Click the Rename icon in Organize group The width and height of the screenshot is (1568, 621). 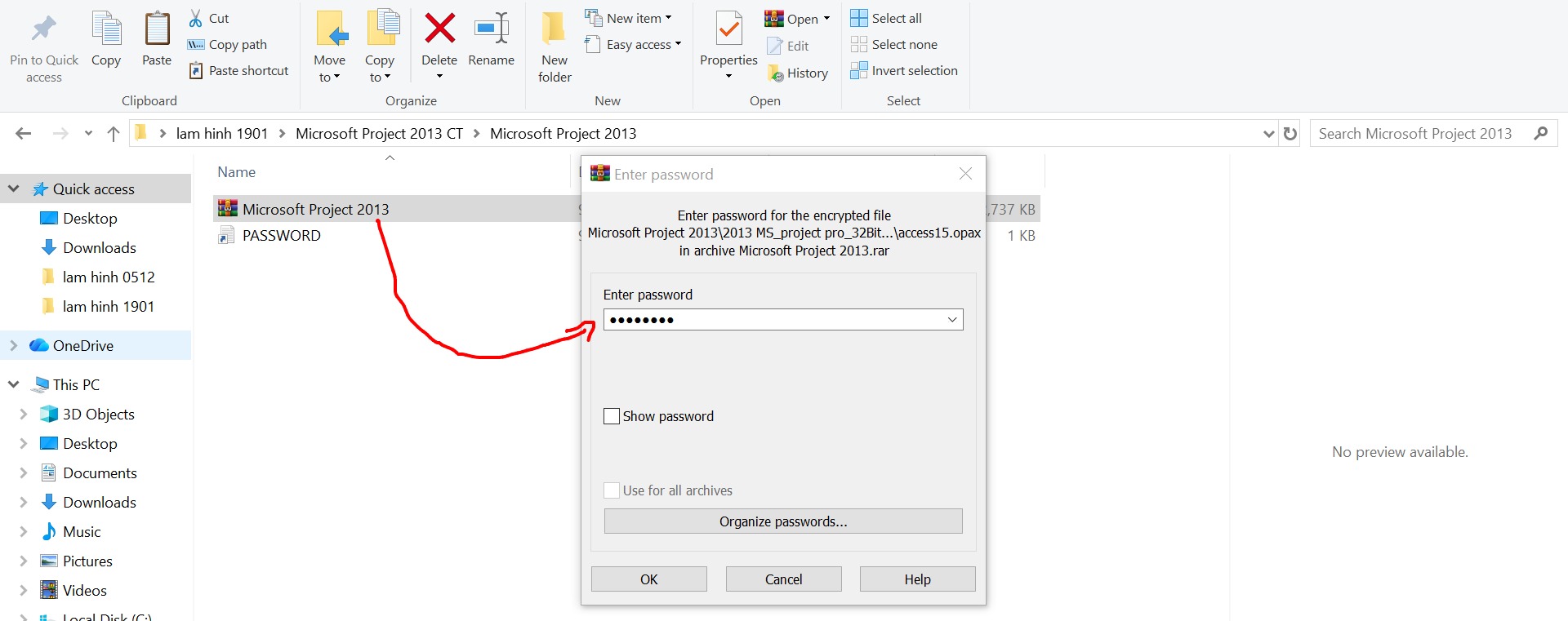point(491,29)
